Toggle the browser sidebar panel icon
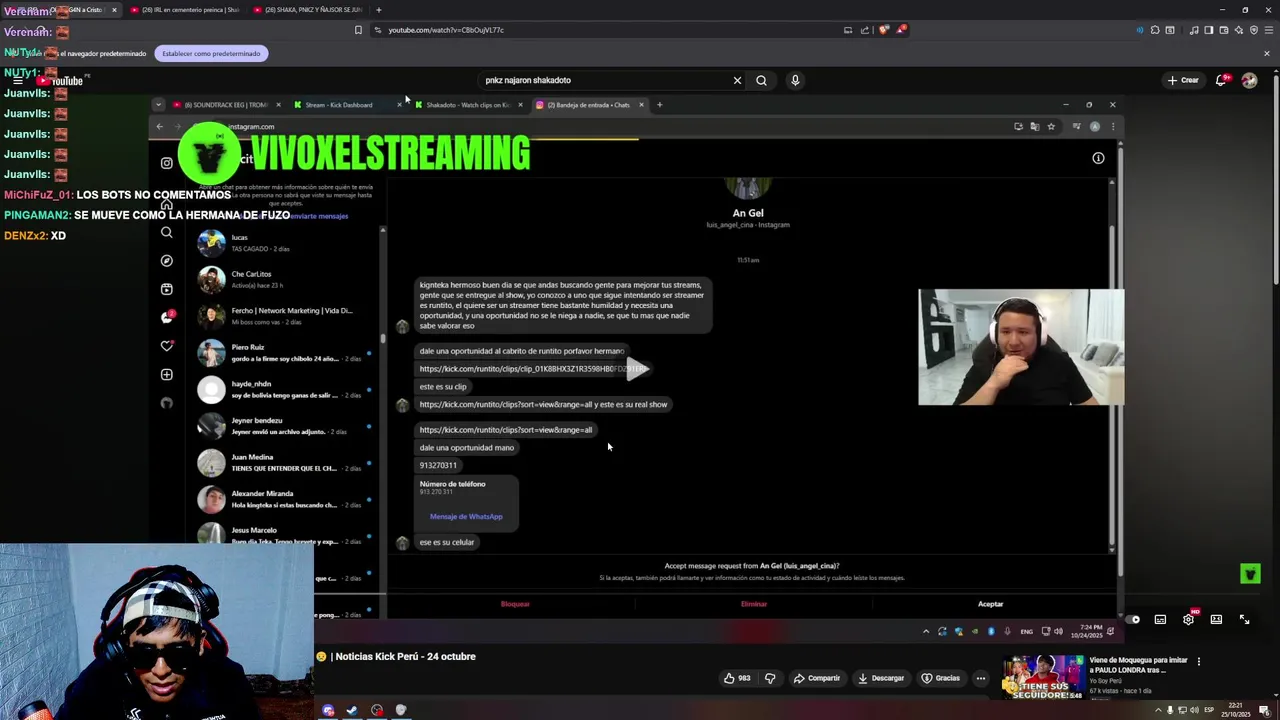1280x720 pixels. point(1208,30)
